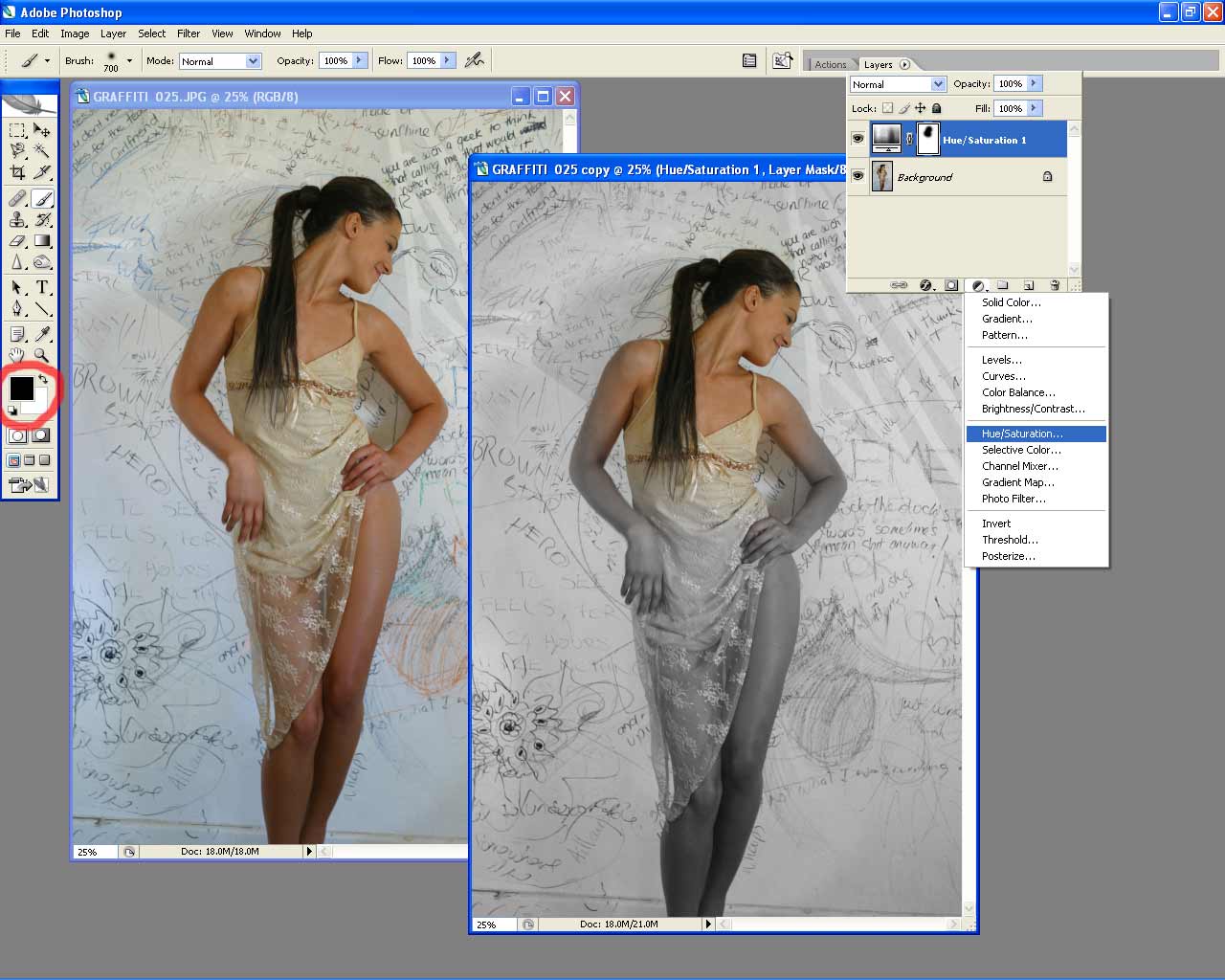Open layer Opacity slider arrow
The width and height of the screenshot is (1225, 980).
(x=1035, y=83)
